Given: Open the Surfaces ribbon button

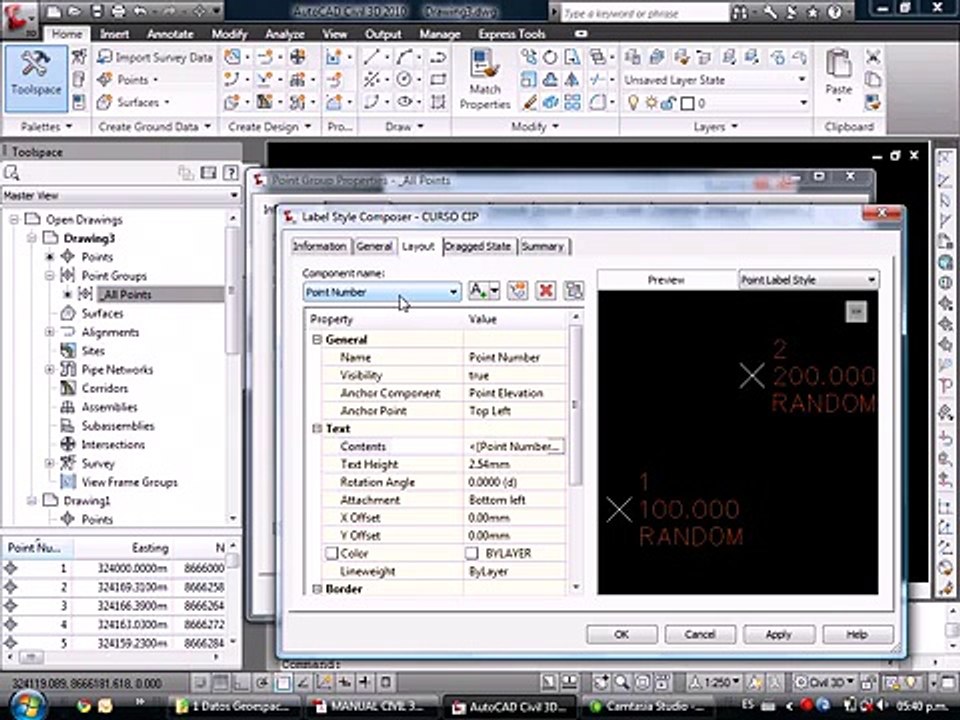Looking at the screenshot, I should click(x=132, y=102).
